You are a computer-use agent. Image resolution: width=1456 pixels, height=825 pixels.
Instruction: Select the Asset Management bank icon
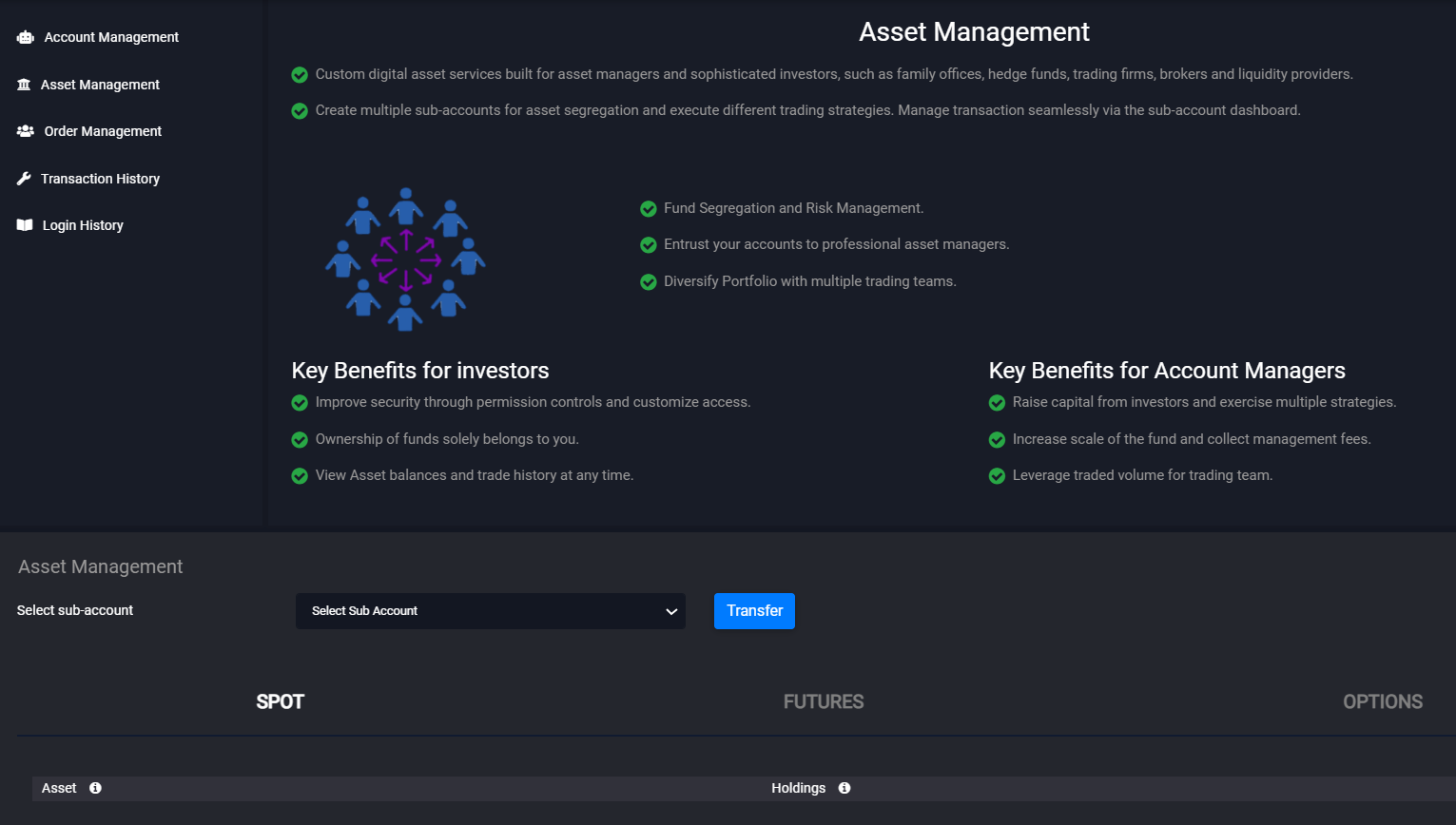(x=25, y=84)
